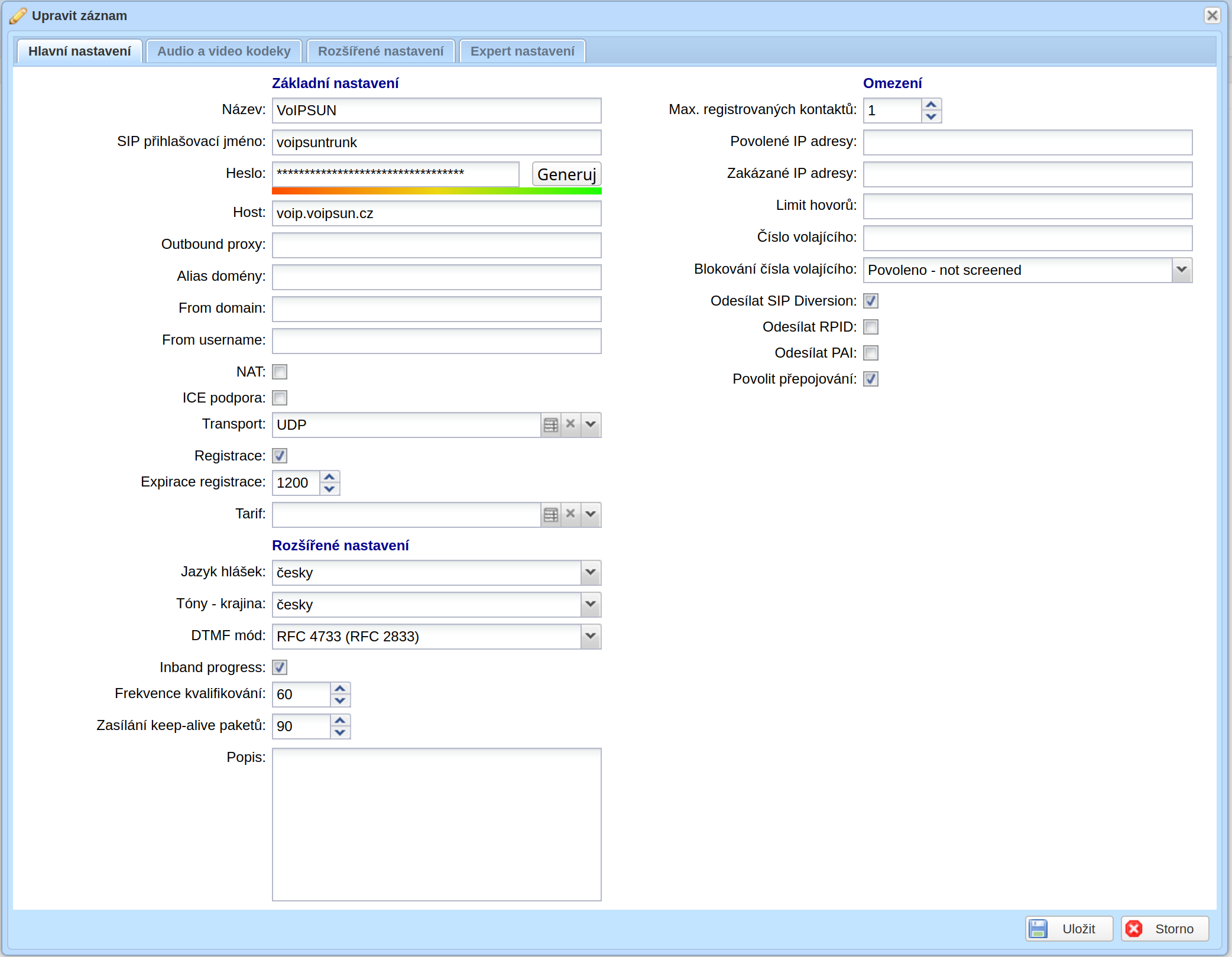This screenshot has height=957, width=1232.
Task: Focus the Povolené IP adresy field
Action: (1027, 142)
